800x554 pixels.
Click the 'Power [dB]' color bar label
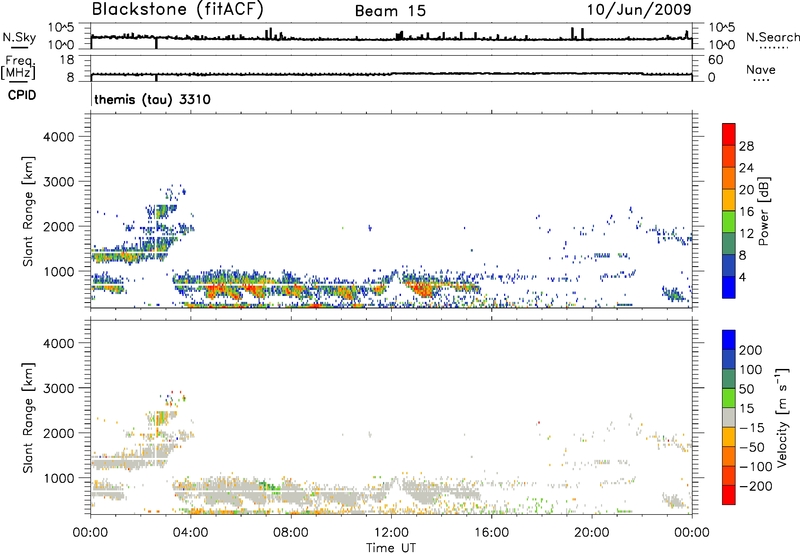coord(763,211)
